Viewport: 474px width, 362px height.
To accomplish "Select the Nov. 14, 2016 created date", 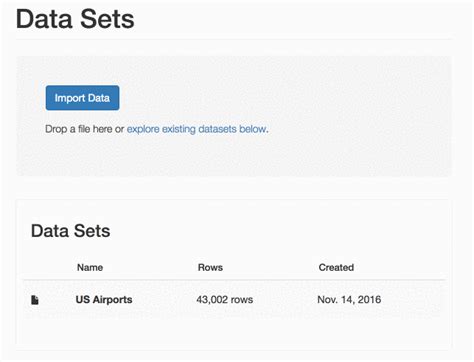I will pyautogui.click(x=349, y=300).
